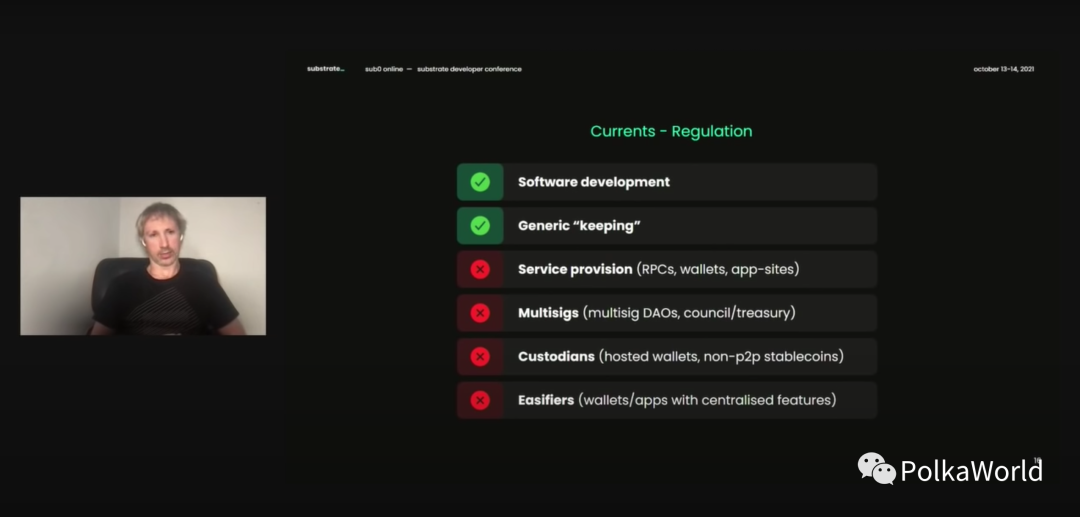Click the red X beside Easifiers

(x=480, y=400)
